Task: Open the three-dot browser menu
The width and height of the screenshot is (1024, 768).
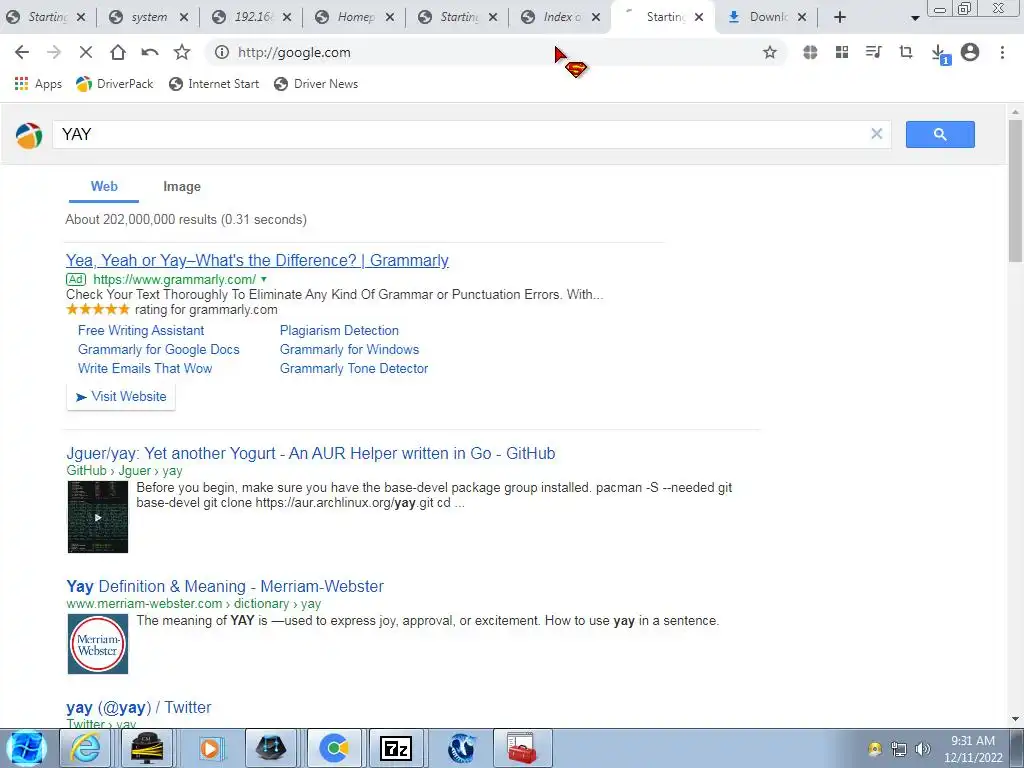Action: 1002,52
